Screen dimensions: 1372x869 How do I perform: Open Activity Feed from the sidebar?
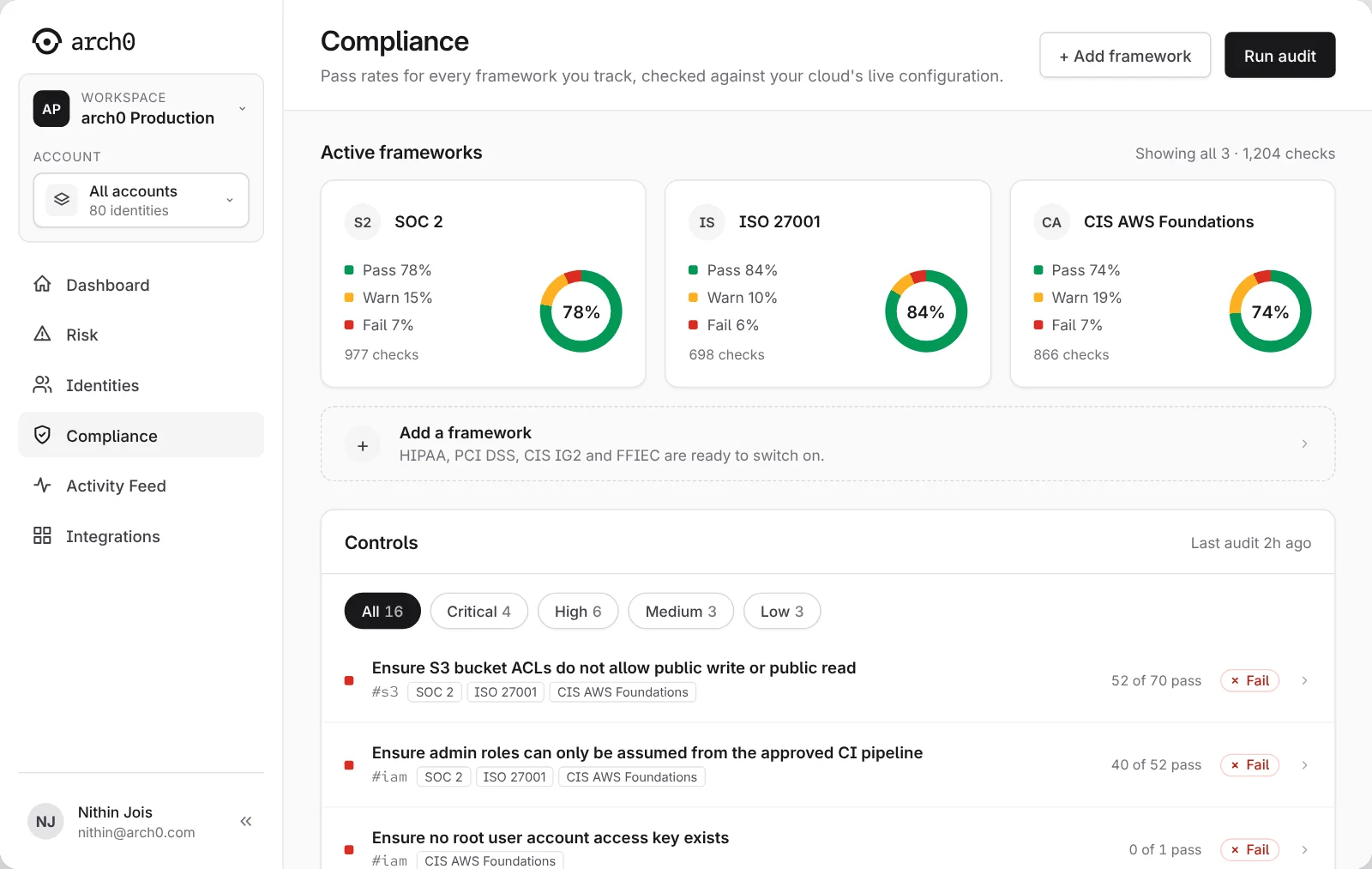141,485
